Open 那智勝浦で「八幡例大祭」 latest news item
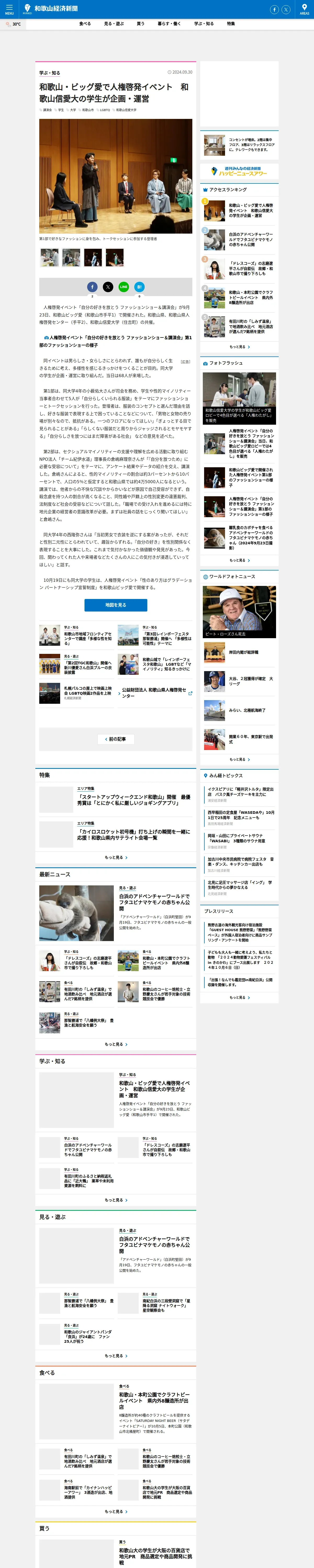The height and width of the screenshot is (1568, 314). (x=76, y=1023)
